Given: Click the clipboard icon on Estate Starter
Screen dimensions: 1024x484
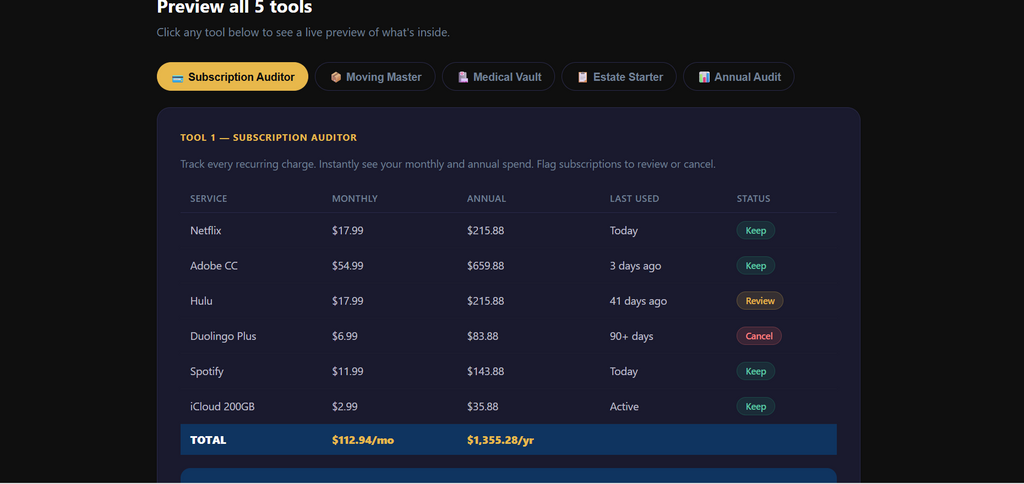Looking at the screenshot, I should [583, 77].
